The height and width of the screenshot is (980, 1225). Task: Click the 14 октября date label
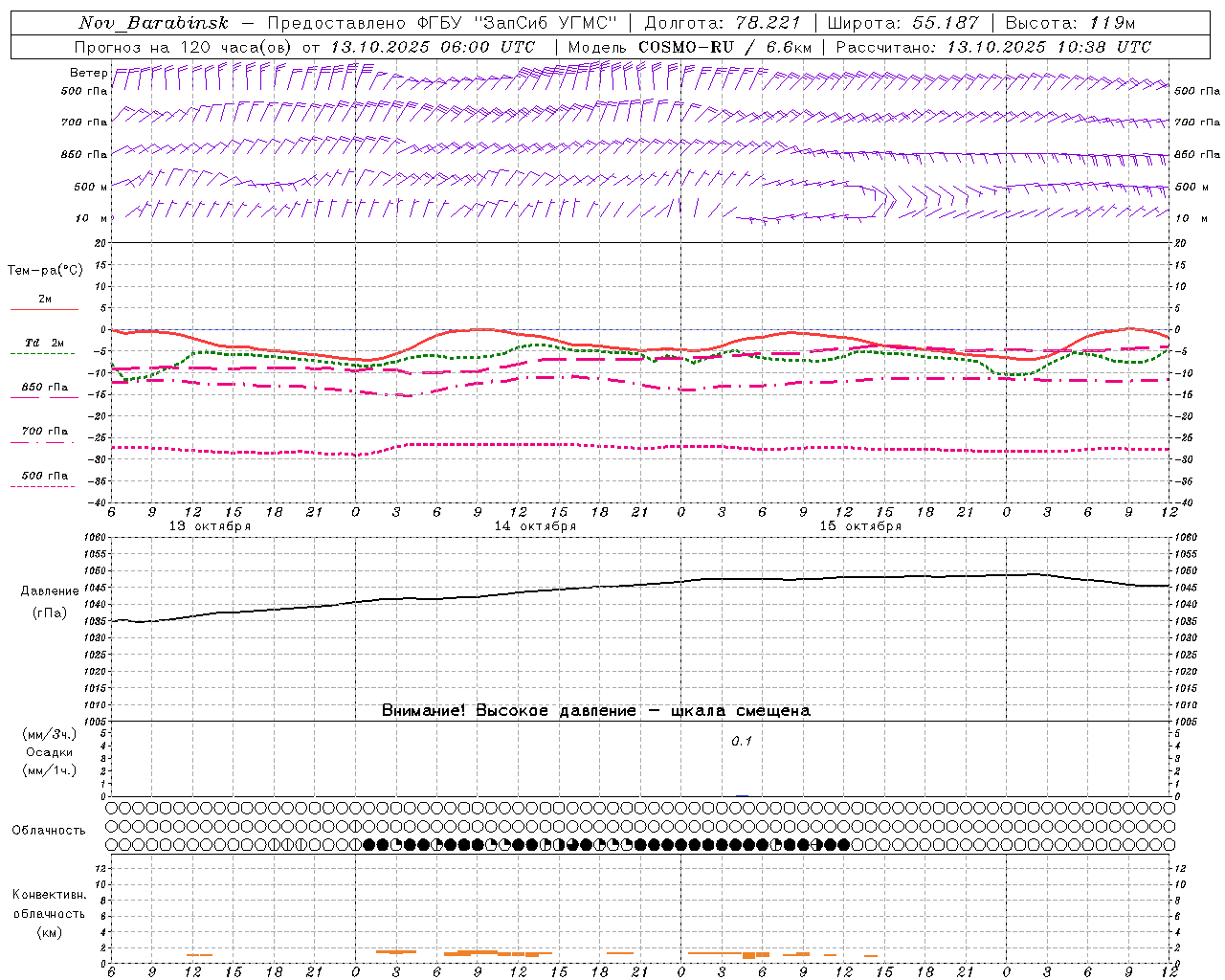tap(535, 526)
